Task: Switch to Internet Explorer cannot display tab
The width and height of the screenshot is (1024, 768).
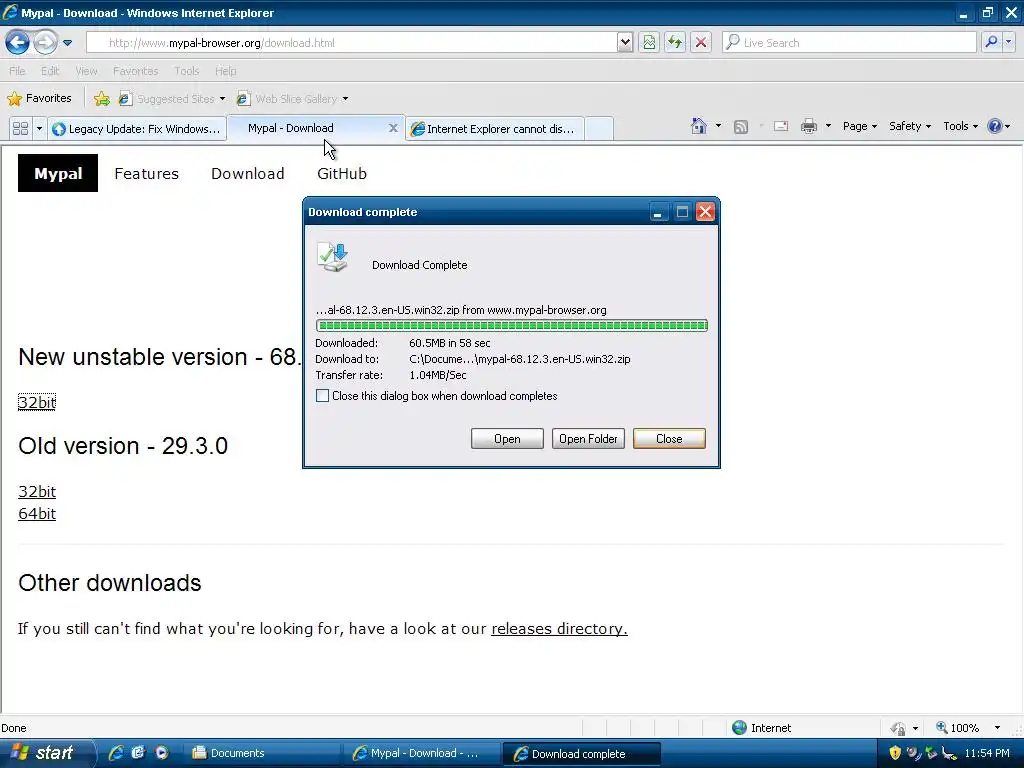Action: click(x=494, y=129)
